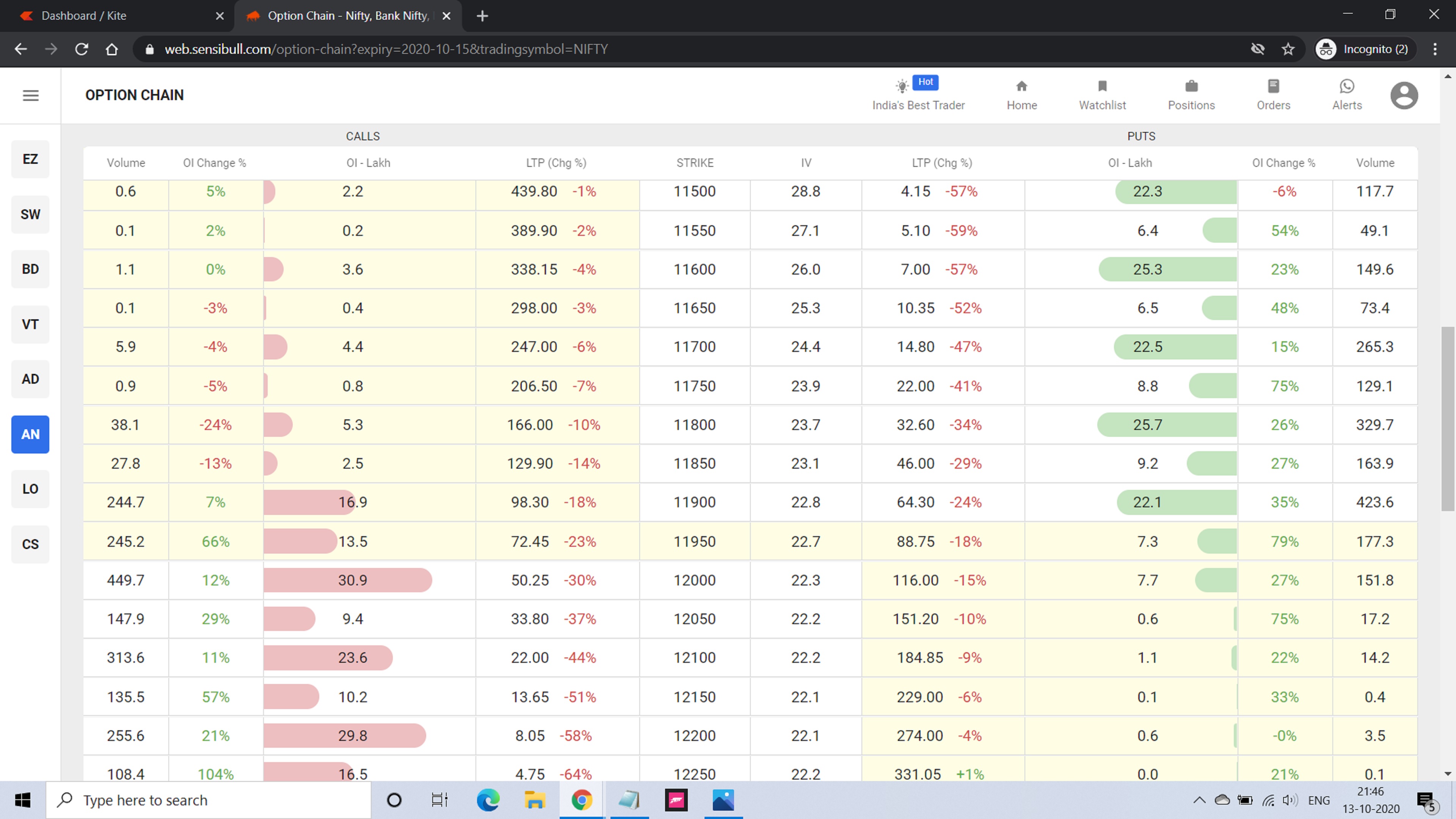
Task: Expand hidden icons in the system tray
Action: pyautogui.click(x=1199, y=800)
